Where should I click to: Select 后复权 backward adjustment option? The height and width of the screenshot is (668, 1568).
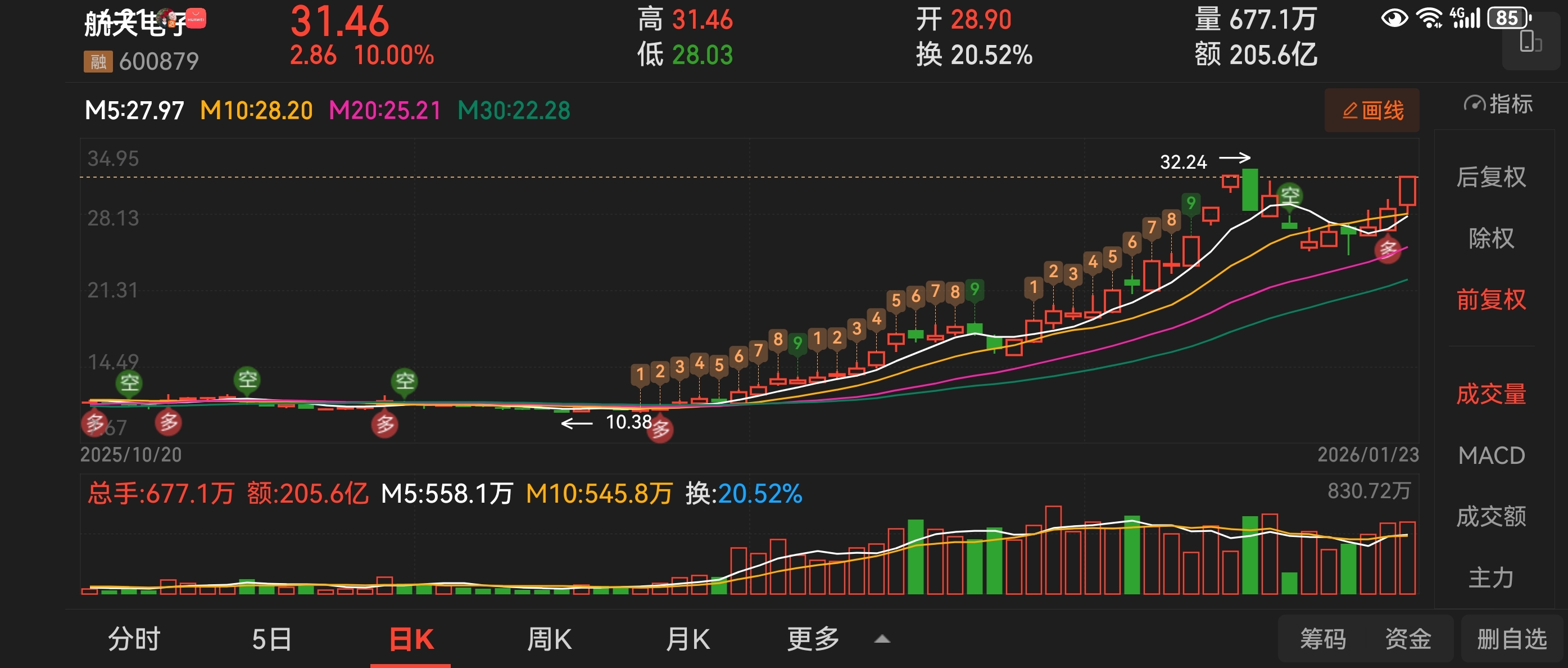click(x=1490, y=177)
